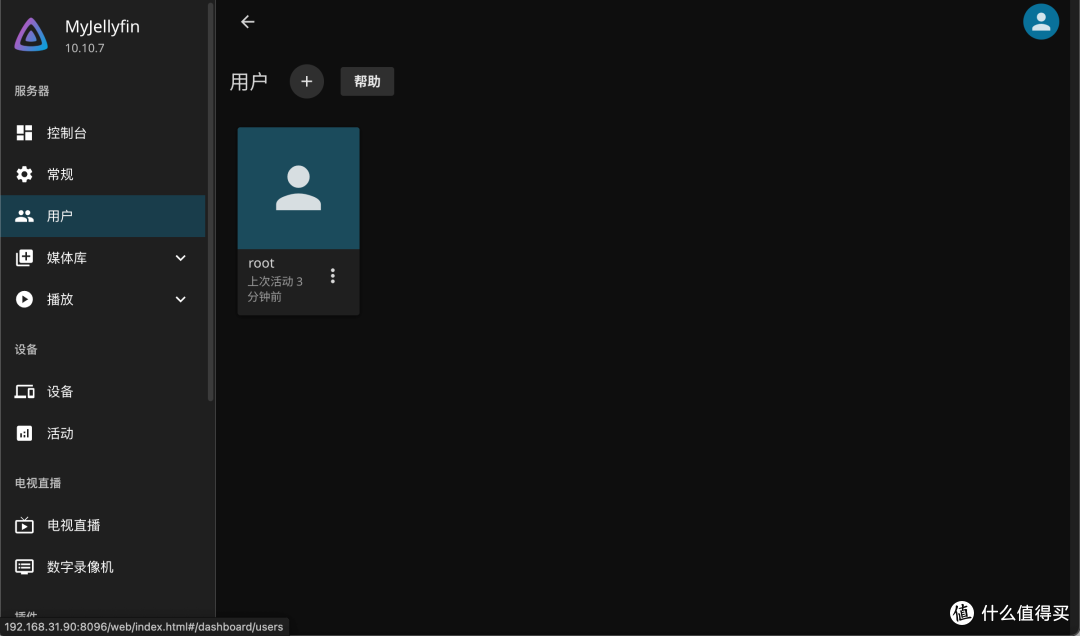Open 媒体库 sidebar label
Image resolution: width=1080 pixels, height=636 pixels.
pyautogui.click(x=67, y=258)
